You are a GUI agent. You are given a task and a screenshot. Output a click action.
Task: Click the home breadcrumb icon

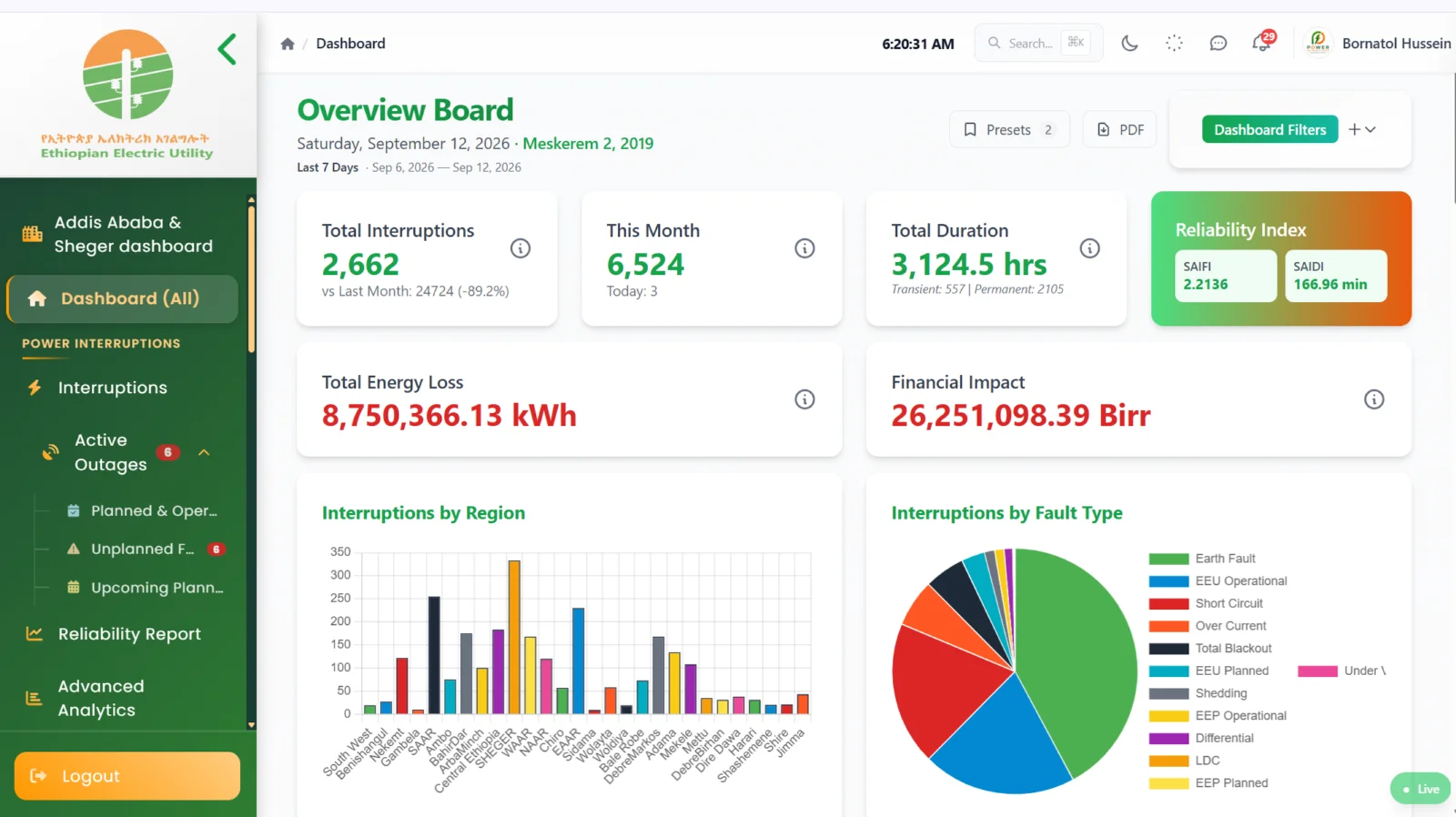point(288,44)
